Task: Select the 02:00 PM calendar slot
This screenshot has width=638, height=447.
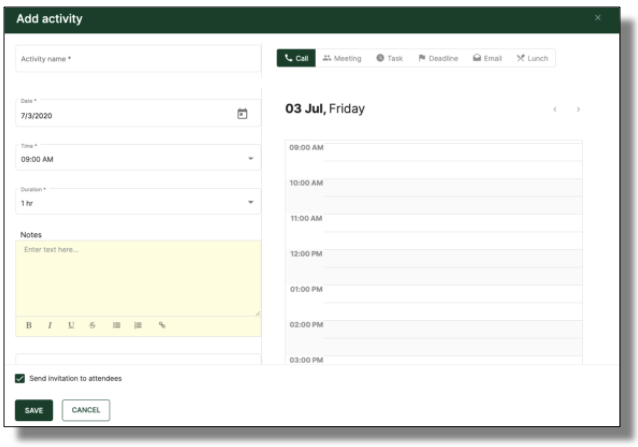Action: tap(452, 338)
